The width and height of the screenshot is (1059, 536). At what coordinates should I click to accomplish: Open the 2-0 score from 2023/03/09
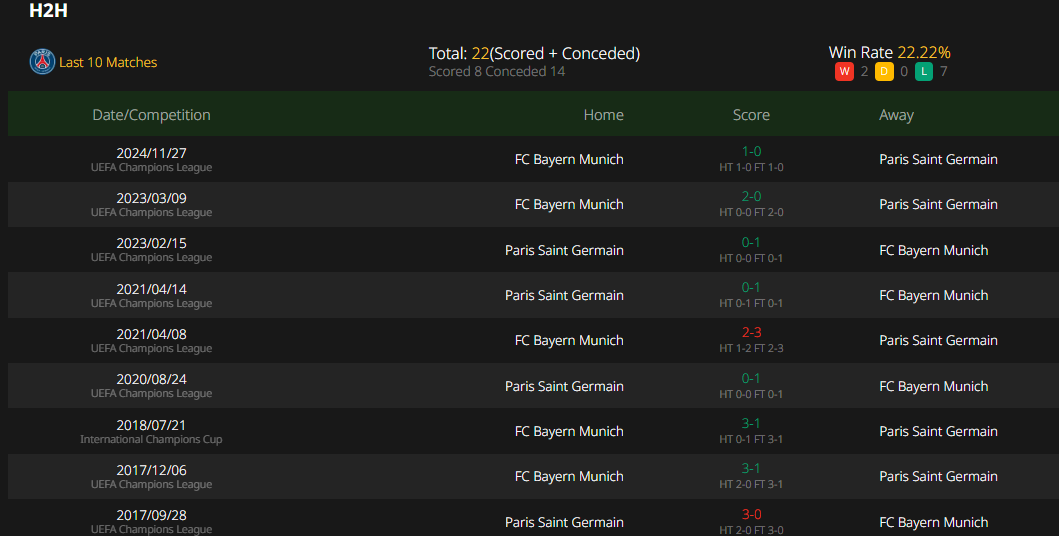coord(751,197)
